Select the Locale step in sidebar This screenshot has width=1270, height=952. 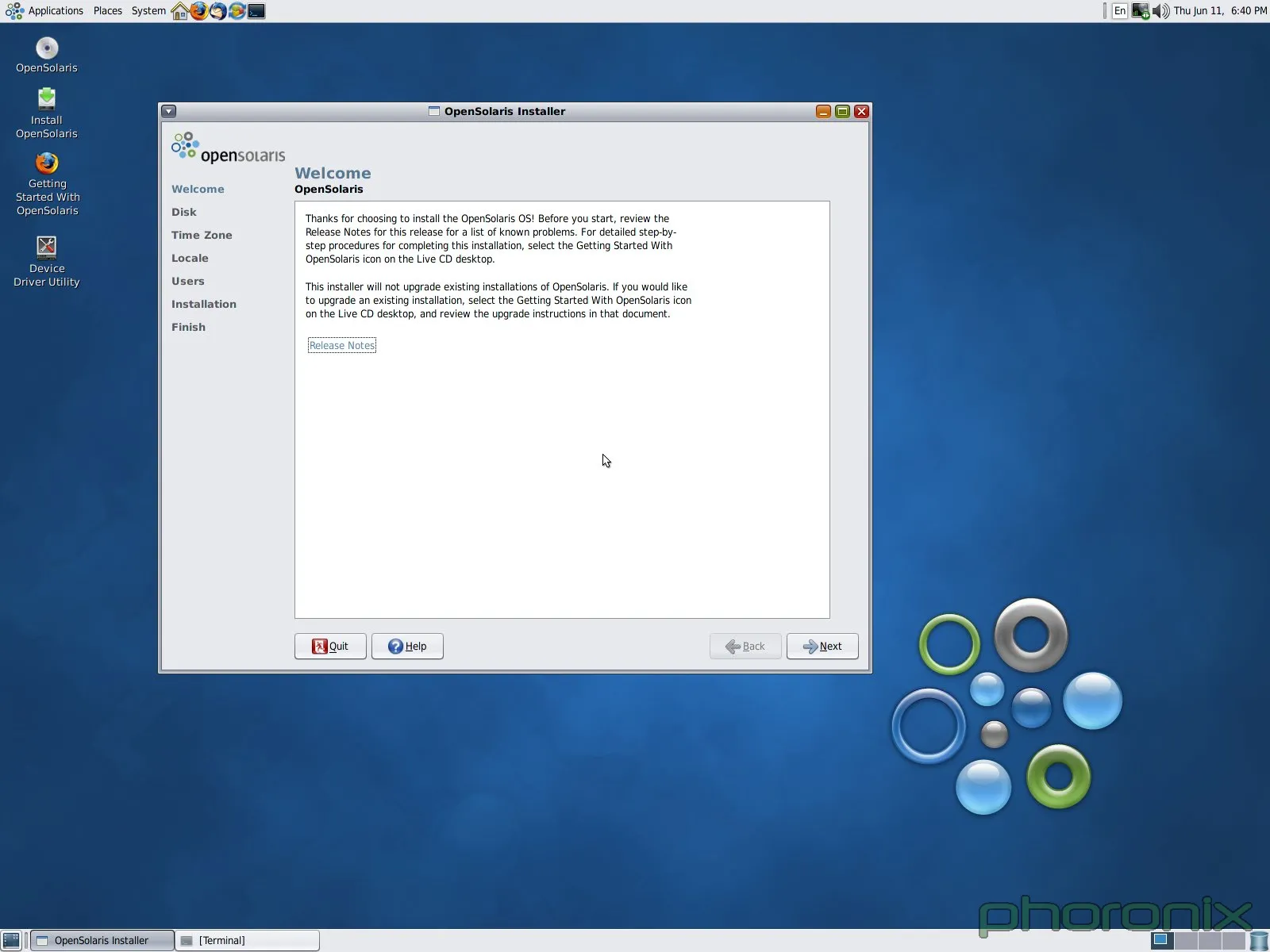[x=190, y=258]
